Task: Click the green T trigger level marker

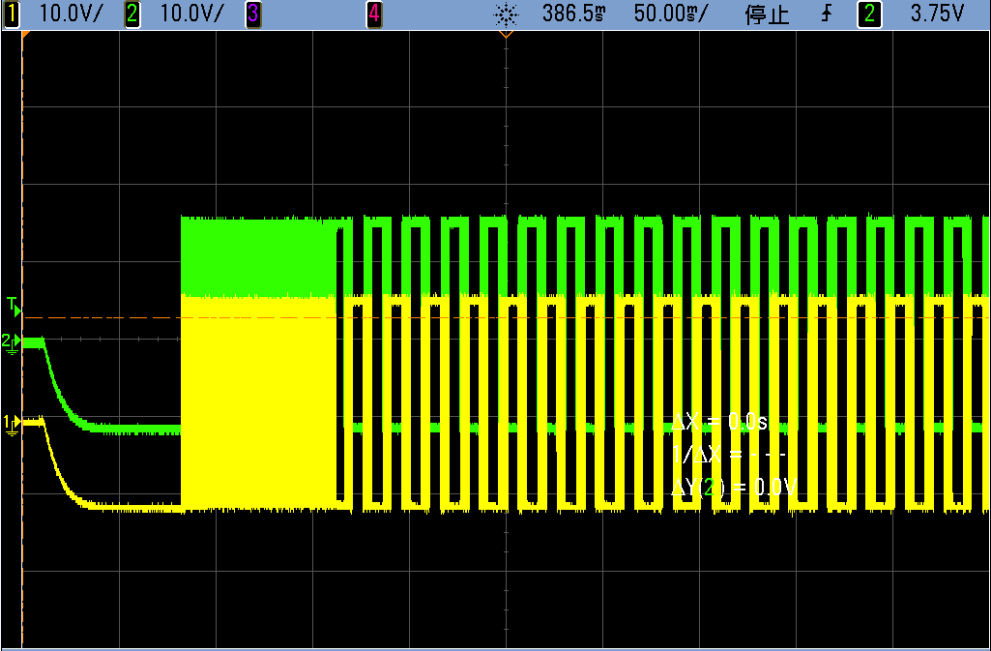Action: tap(13, 303)
